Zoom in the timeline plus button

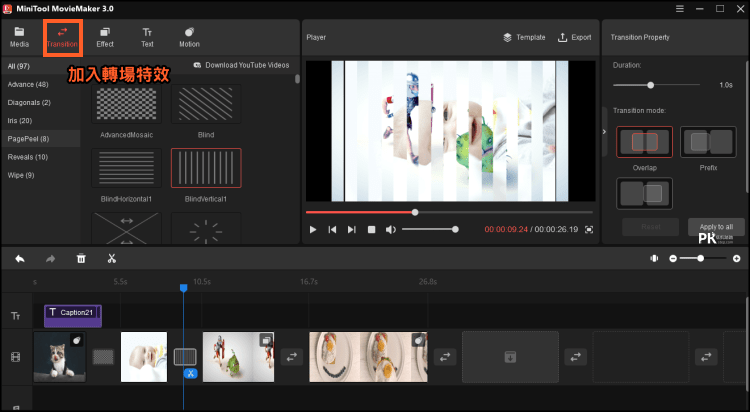(737, 258)
